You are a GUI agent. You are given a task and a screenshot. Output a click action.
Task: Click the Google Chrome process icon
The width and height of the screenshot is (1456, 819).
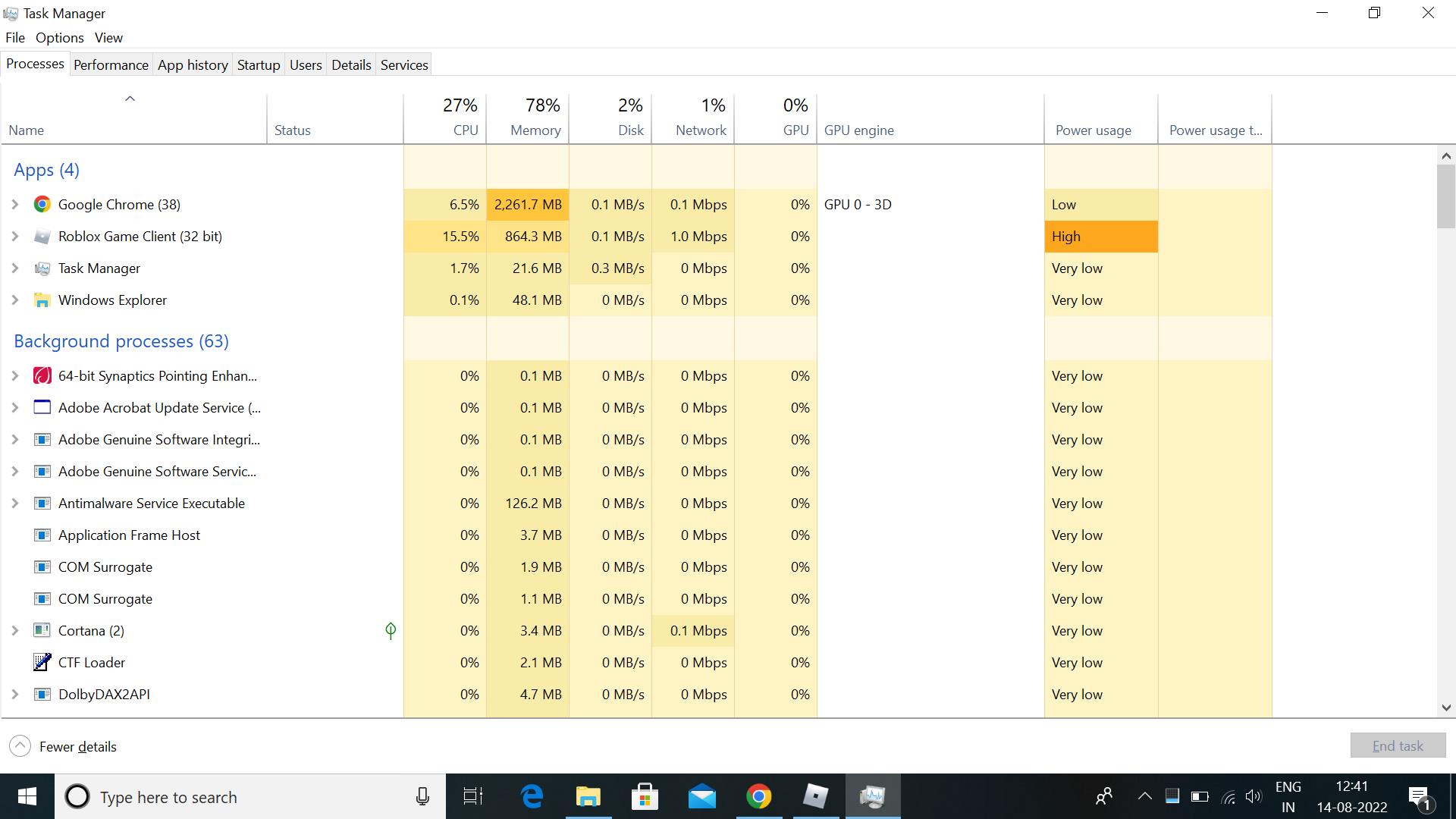pyautogui.click(x=42, y=205)
